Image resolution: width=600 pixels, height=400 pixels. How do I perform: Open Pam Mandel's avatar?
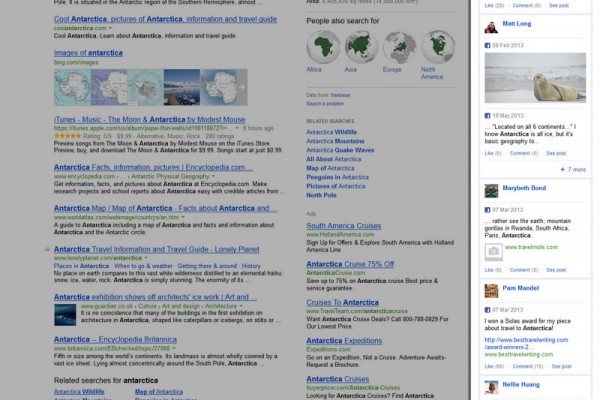tap(491, 290)
